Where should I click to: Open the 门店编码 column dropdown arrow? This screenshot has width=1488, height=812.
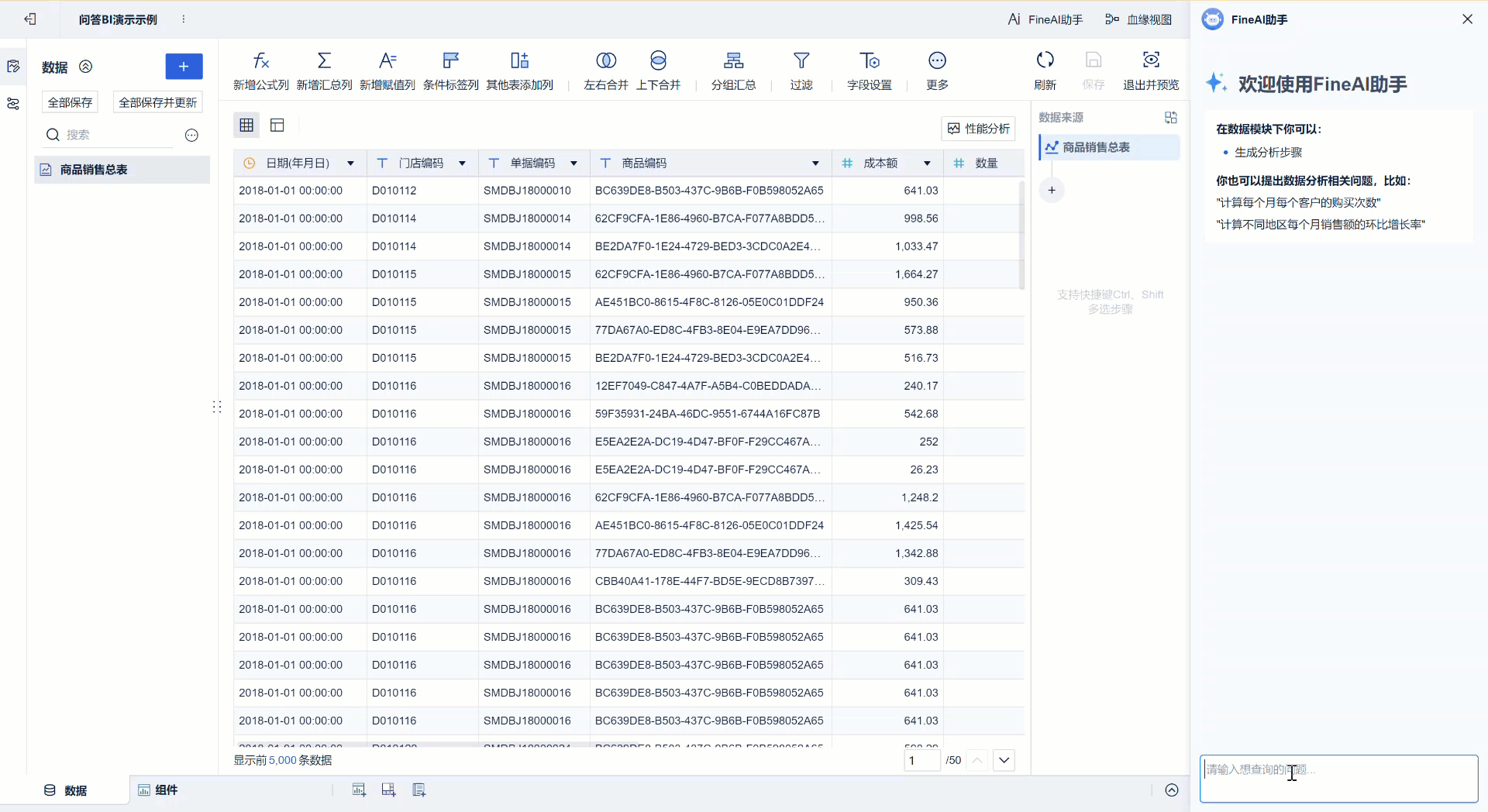point(462,163)
